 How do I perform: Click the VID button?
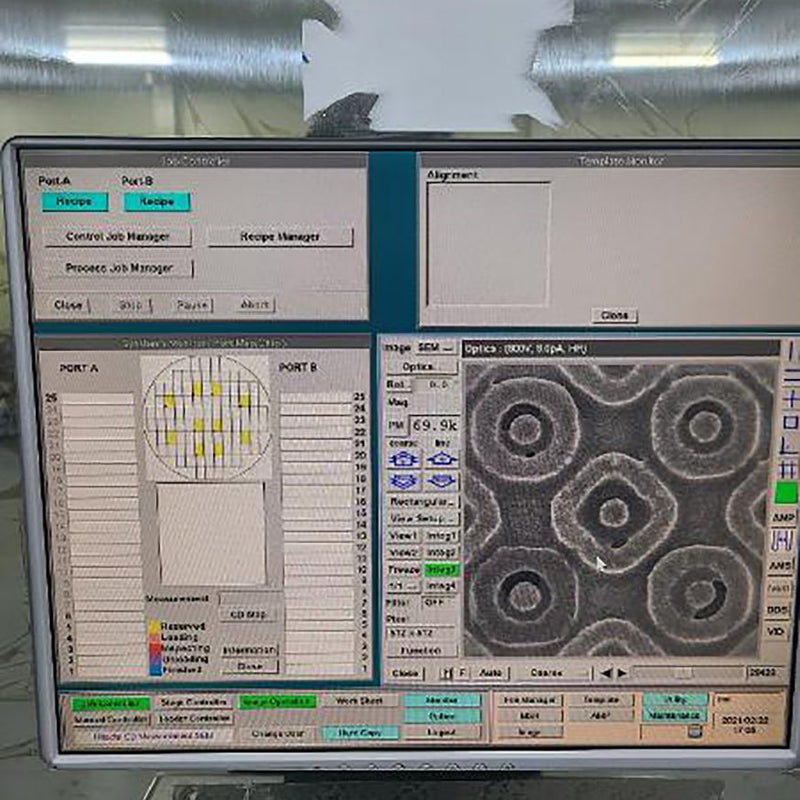point(776,632)
